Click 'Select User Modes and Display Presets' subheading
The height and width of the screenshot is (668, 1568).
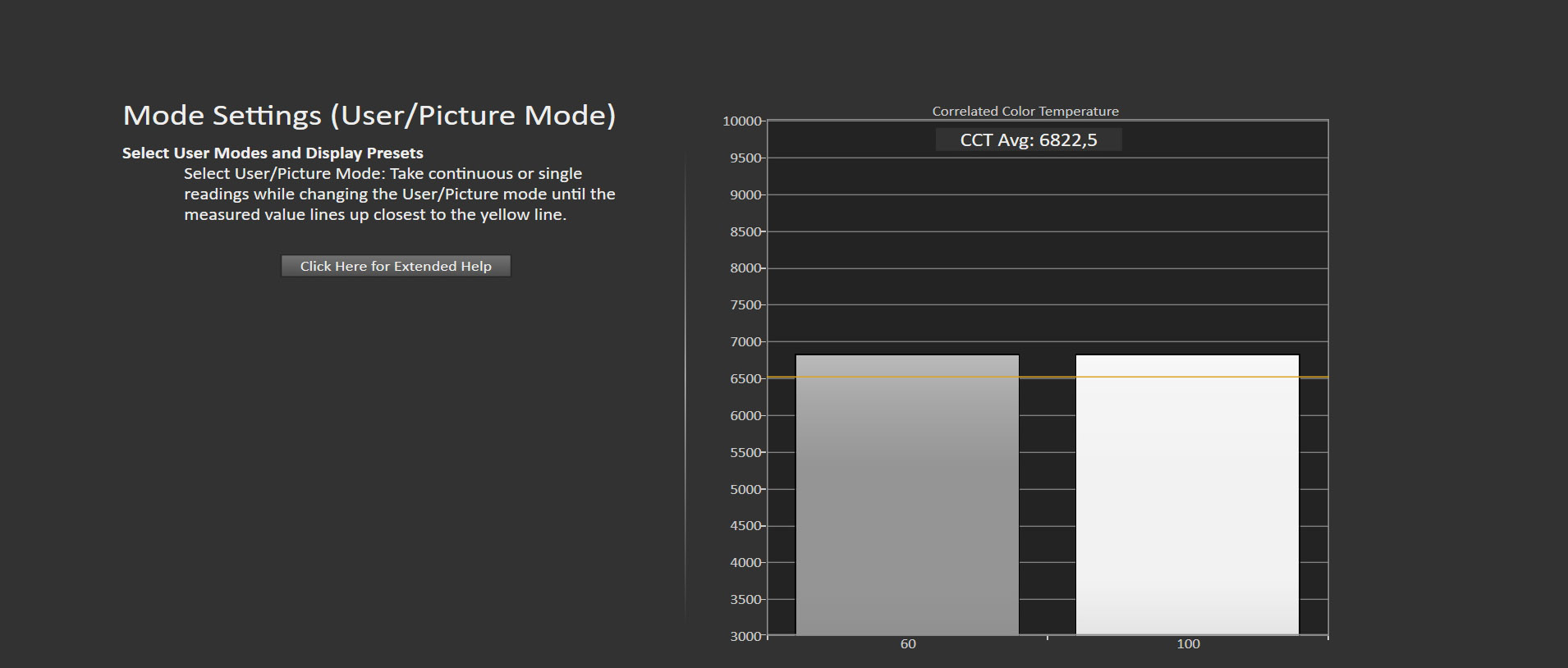(273, 153)
